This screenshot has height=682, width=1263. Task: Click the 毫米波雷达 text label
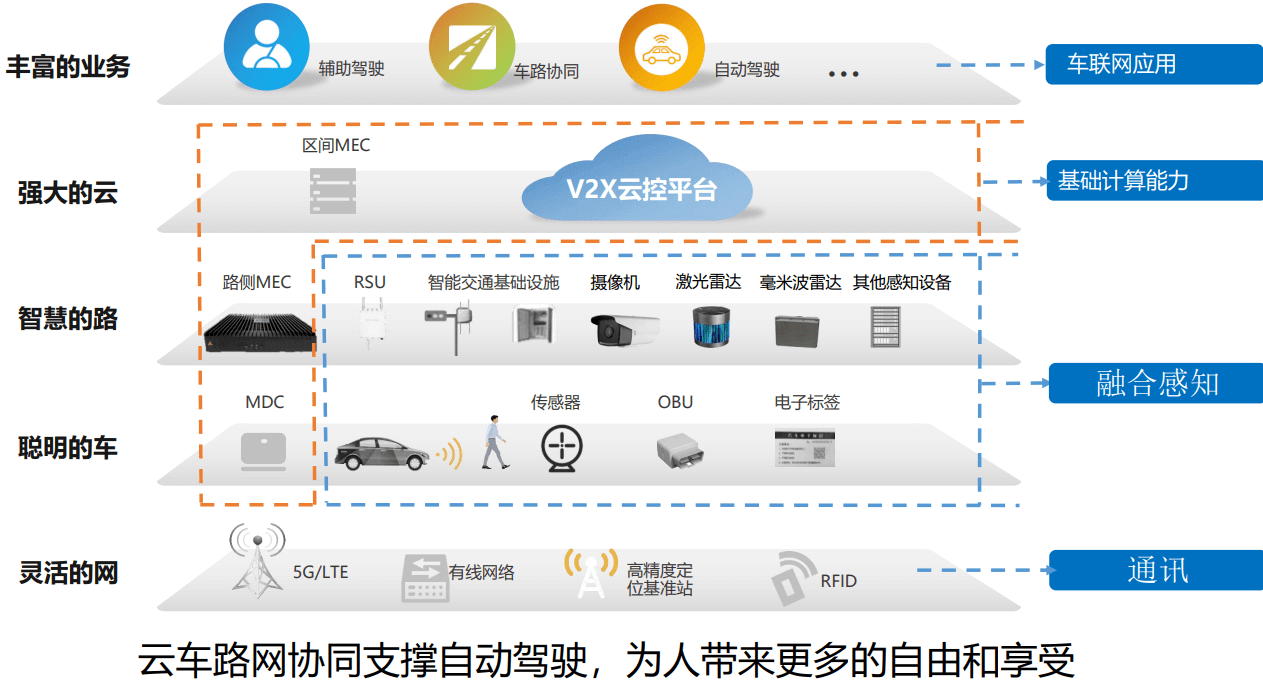click(801, 282)
